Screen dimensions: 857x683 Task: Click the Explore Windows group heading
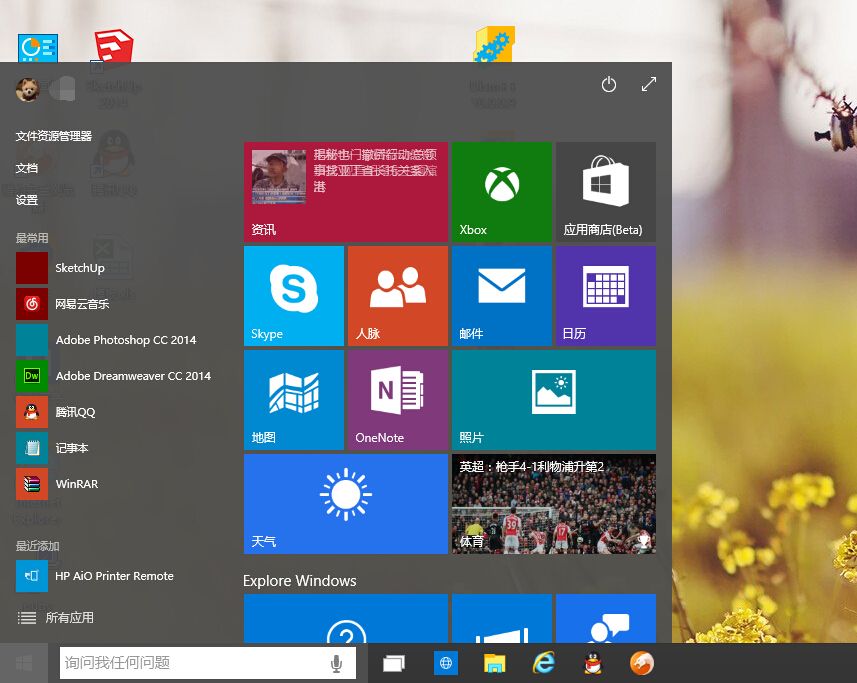tap(300, 581)
